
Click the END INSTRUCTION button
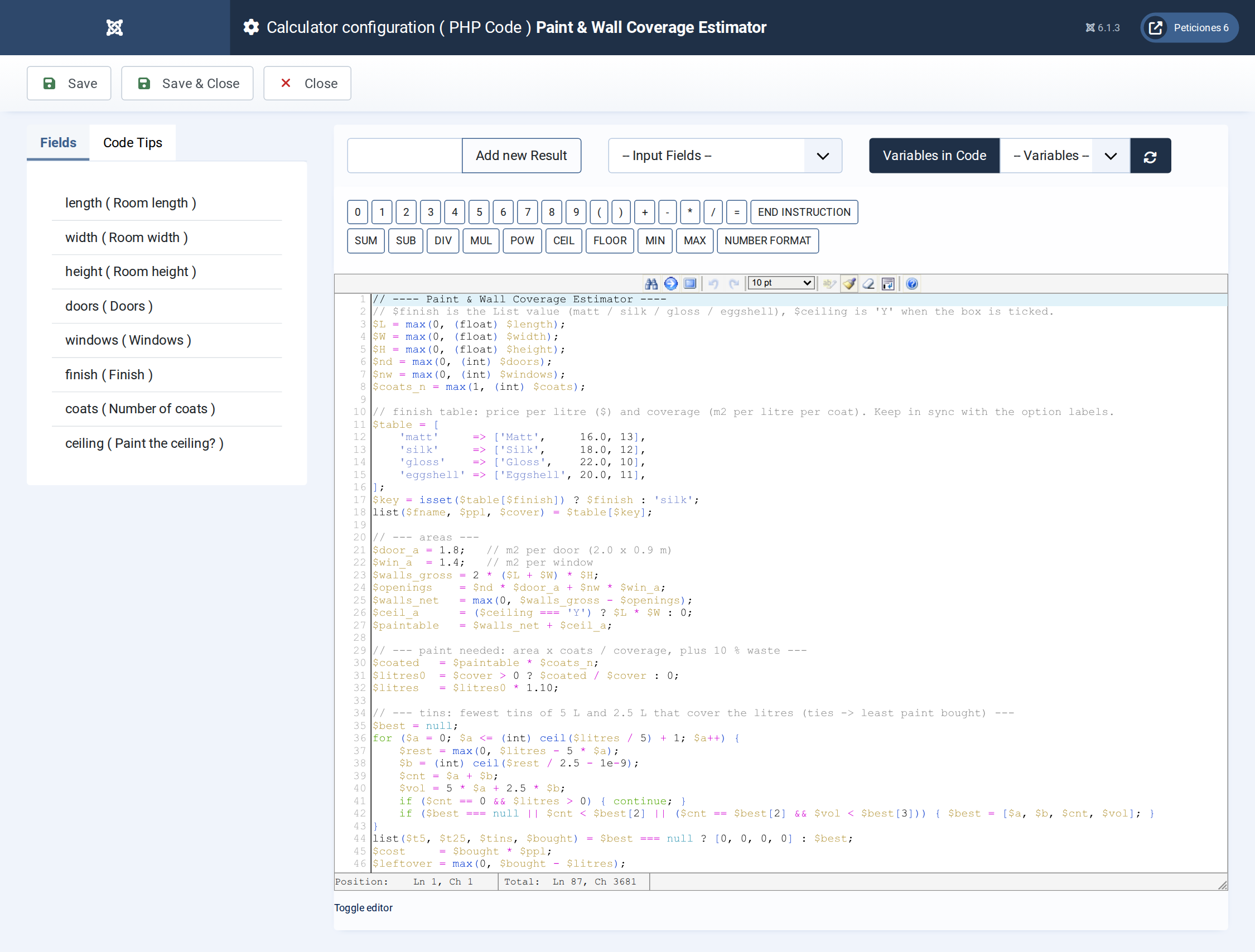coord(804,212)
